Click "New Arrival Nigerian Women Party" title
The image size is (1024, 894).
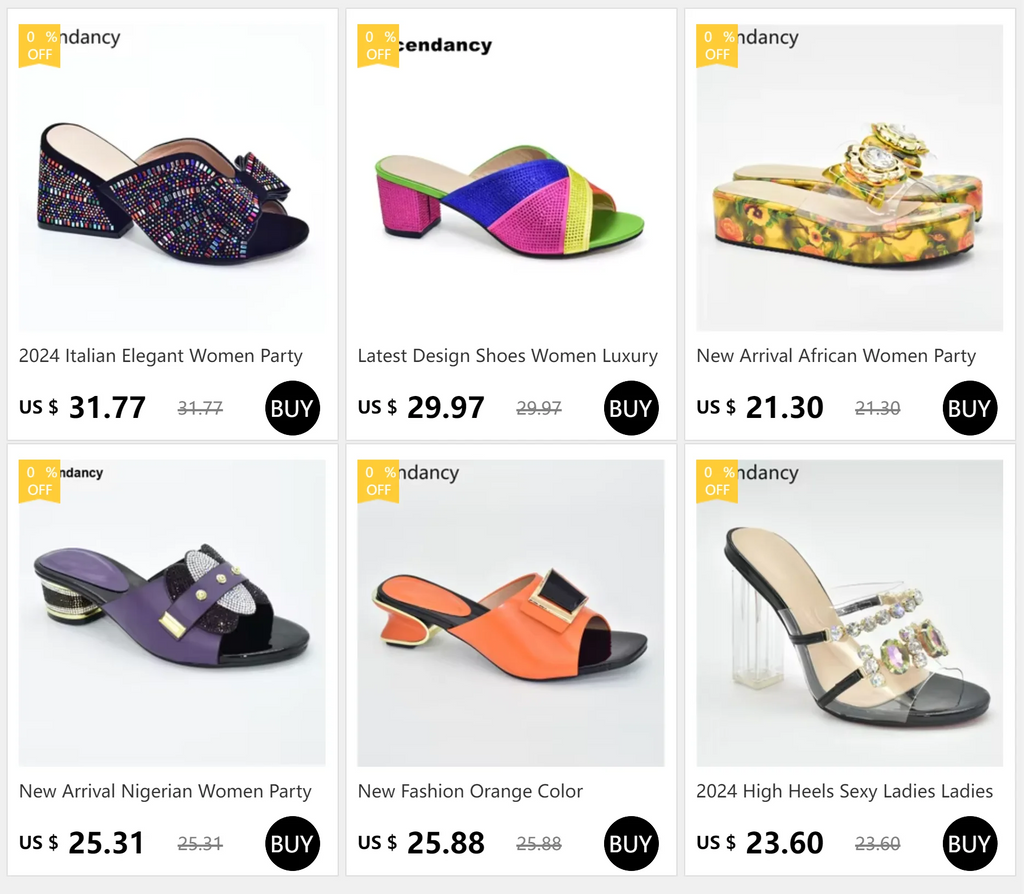(166, 791)
